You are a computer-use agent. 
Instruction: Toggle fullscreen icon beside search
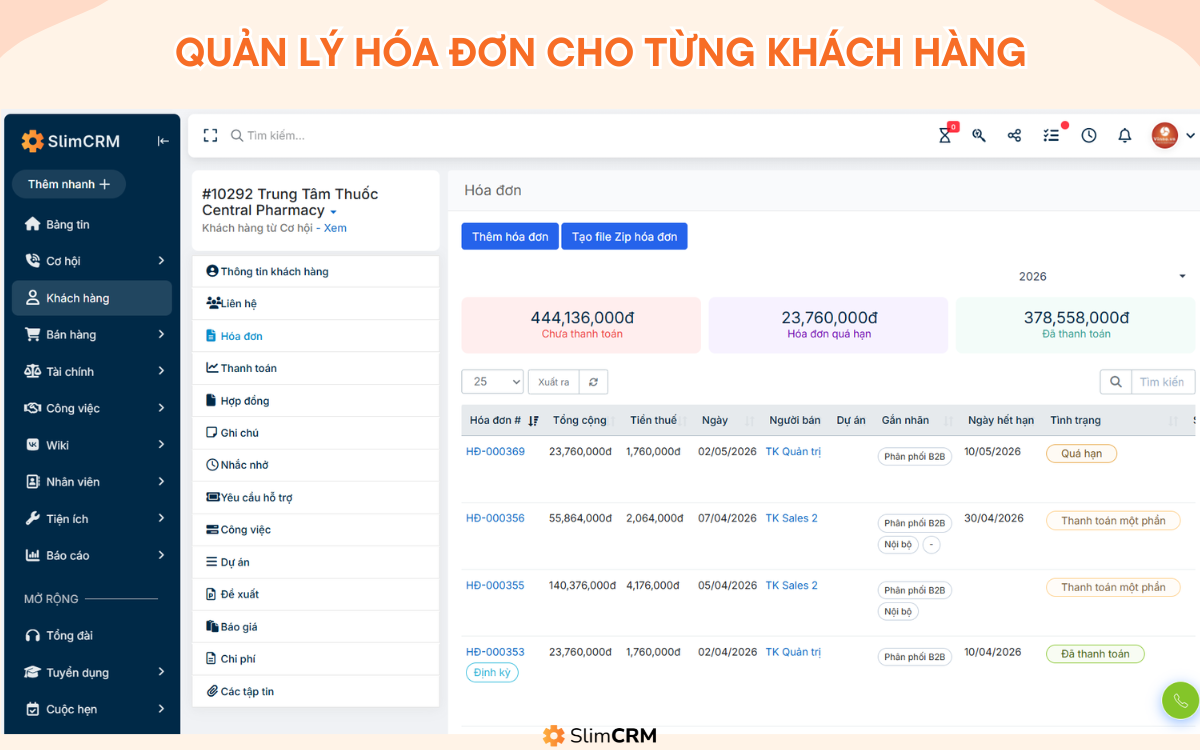click(210, 135)
